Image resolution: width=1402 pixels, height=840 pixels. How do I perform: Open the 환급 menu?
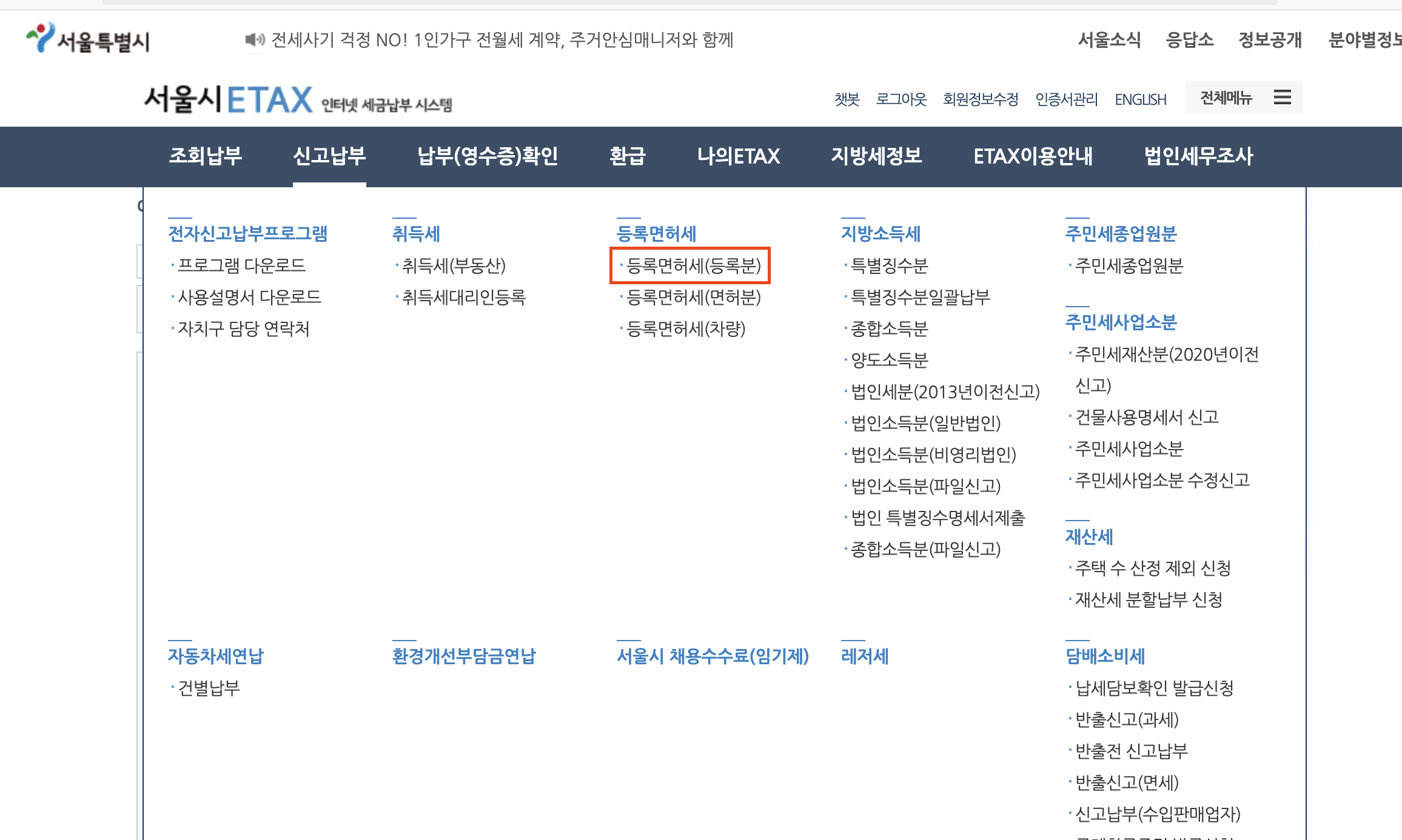pyautogui.click(x=627, y=156)
